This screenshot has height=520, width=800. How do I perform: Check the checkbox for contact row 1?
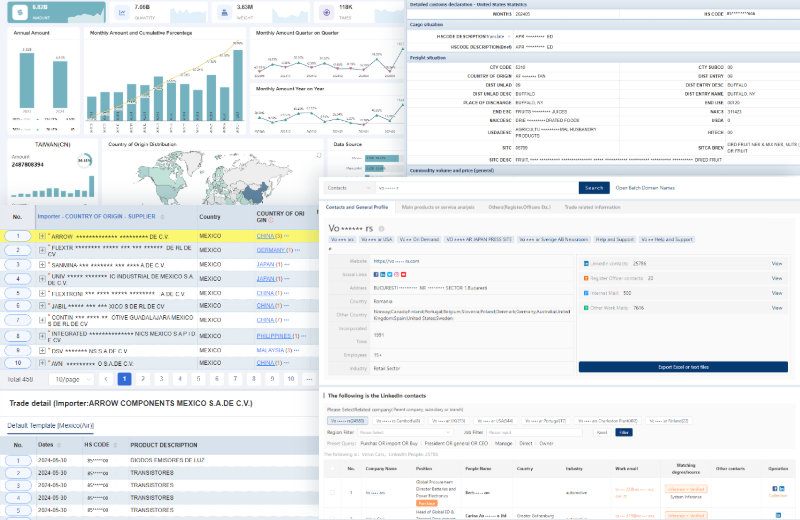(x=332, y=492)
